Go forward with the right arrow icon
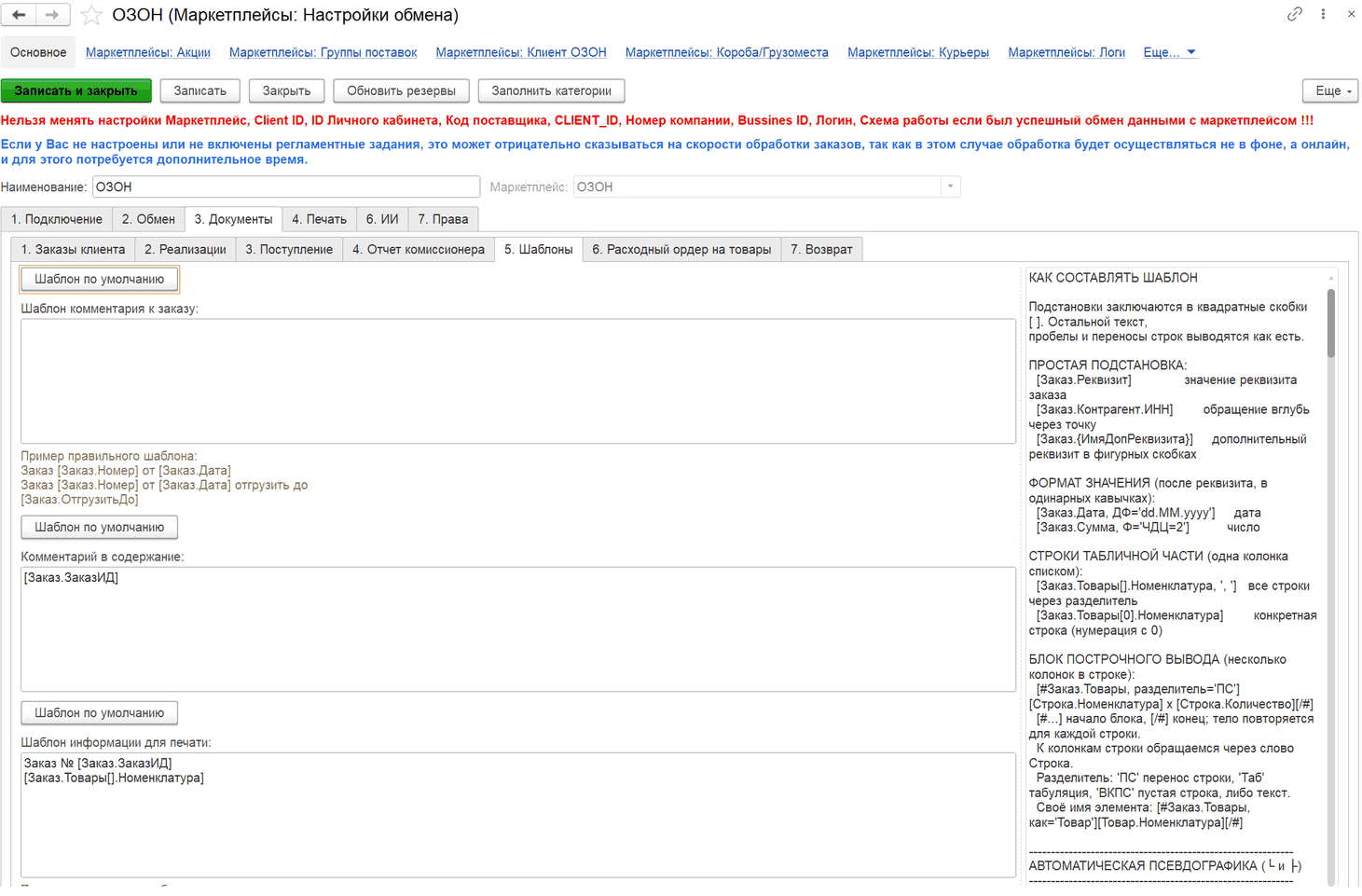This screenshot has height=896, width=1362. (51, 15)
